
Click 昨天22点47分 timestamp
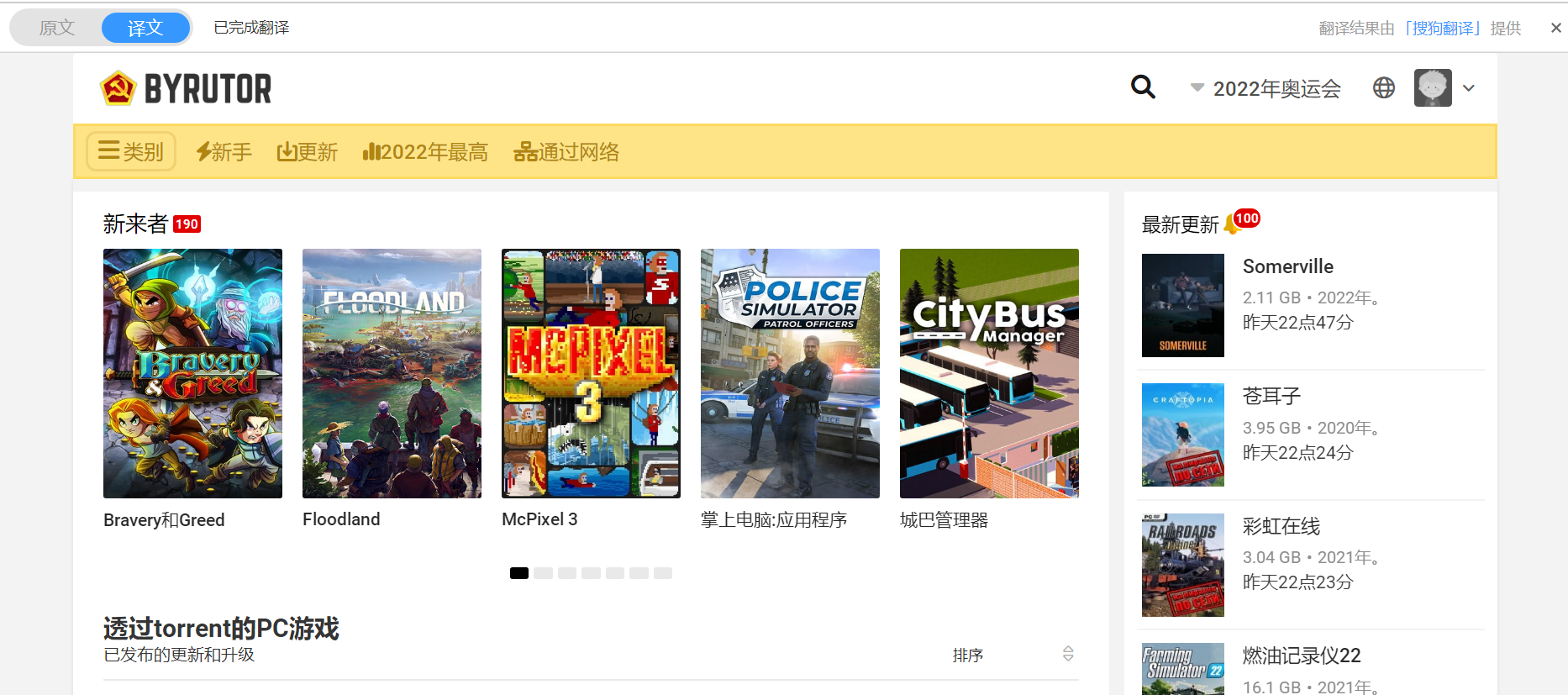point(1298,323)
